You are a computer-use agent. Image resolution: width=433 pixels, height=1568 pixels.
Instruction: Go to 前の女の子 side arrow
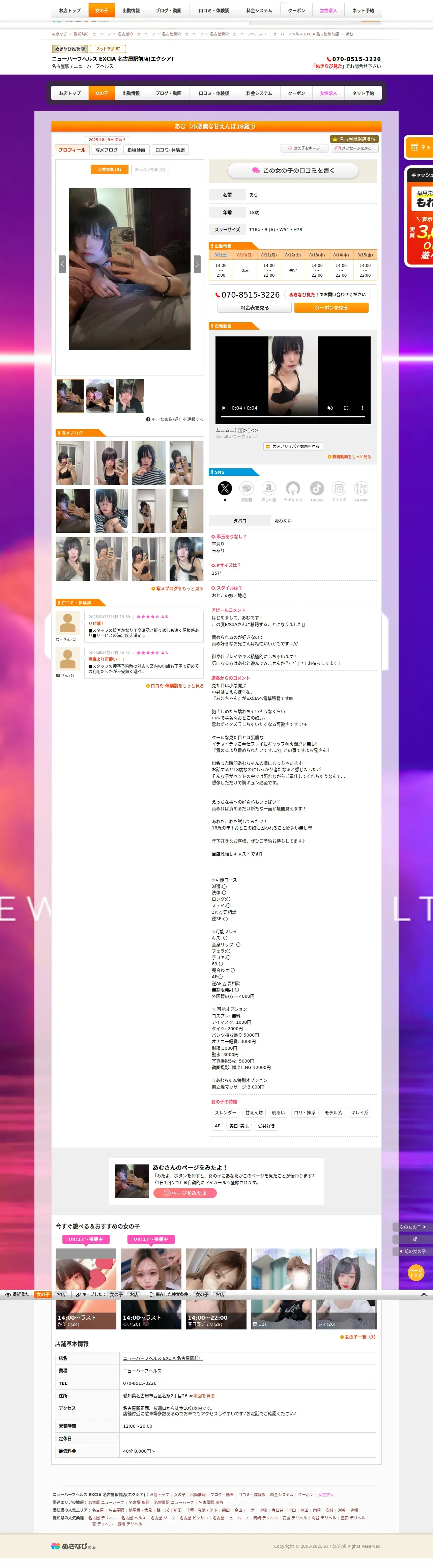pyautogui.click(x=413, y=1251)
